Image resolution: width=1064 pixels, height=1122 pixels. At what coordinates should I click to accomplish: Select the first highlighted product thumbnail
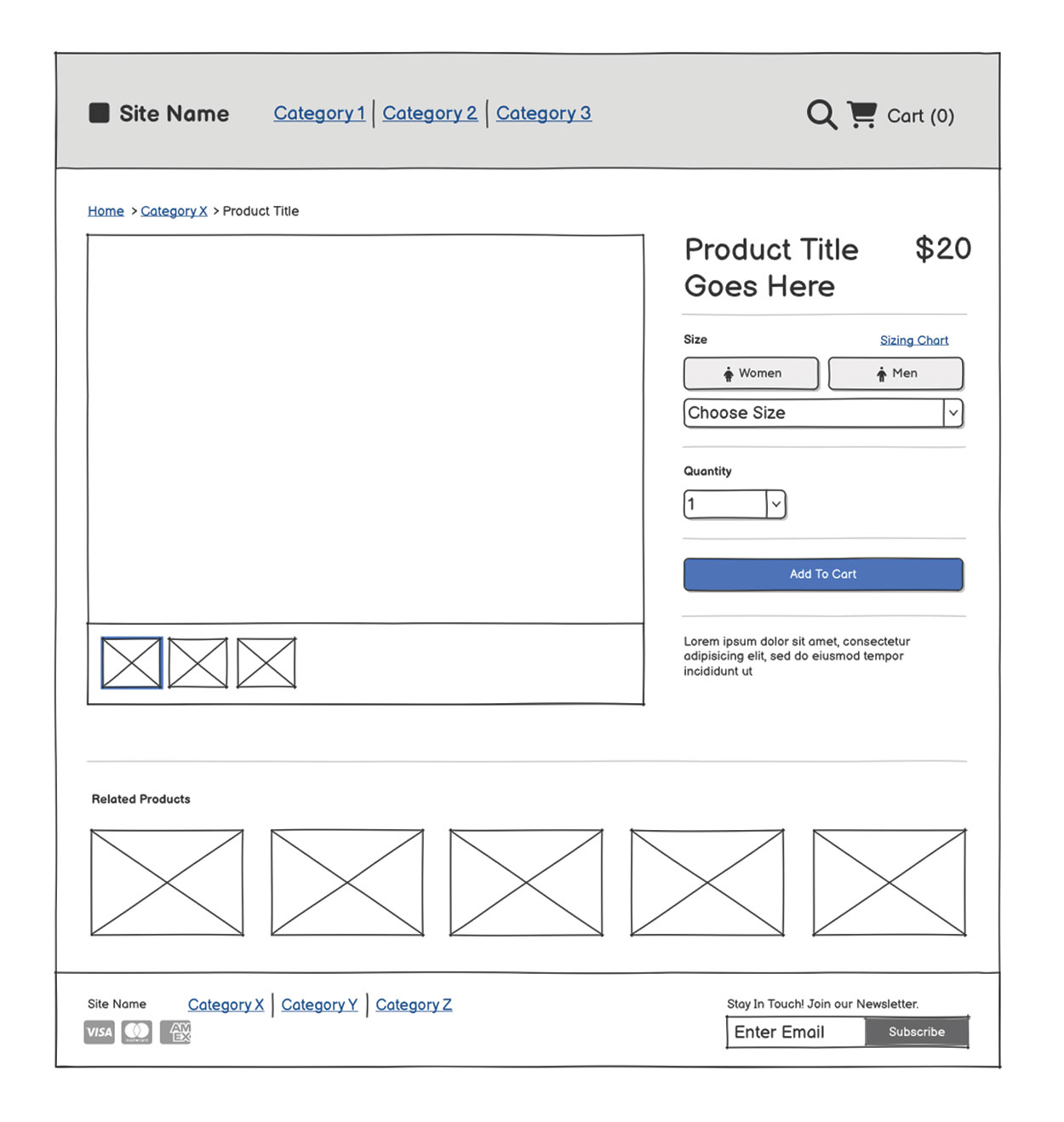[x=132, y=662]
